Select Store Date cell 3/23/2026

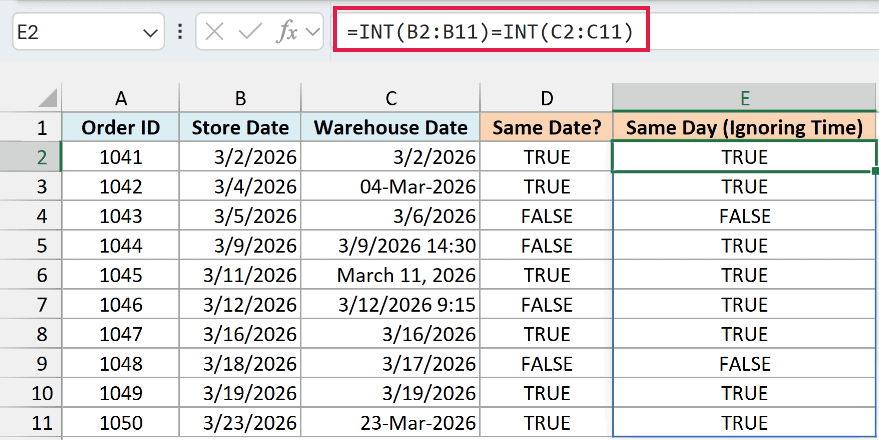tap(240, 423)
